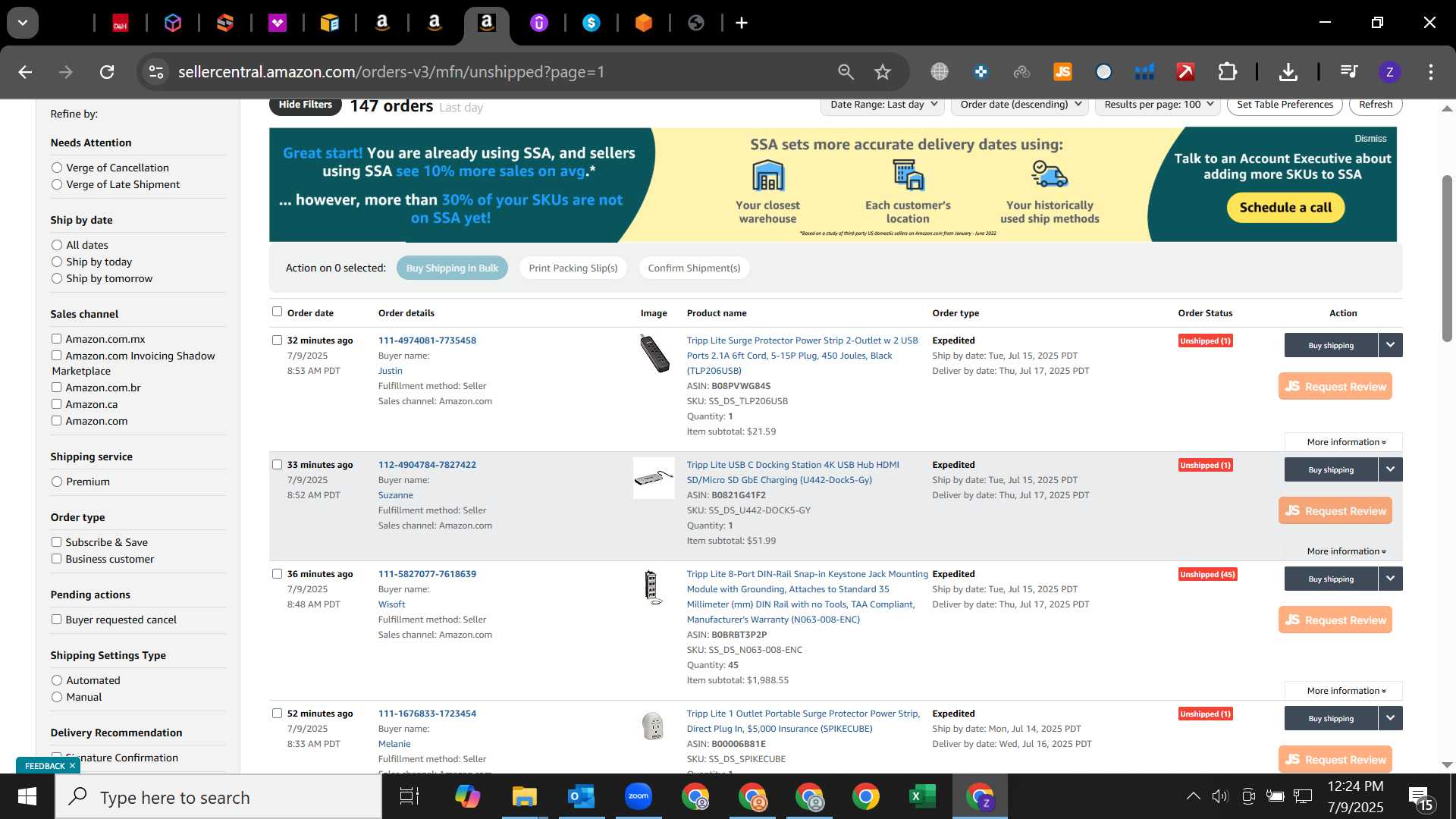Select the Ship by today radio button
This screenshot has height=819, width=1456.
(x=57, y=262)
